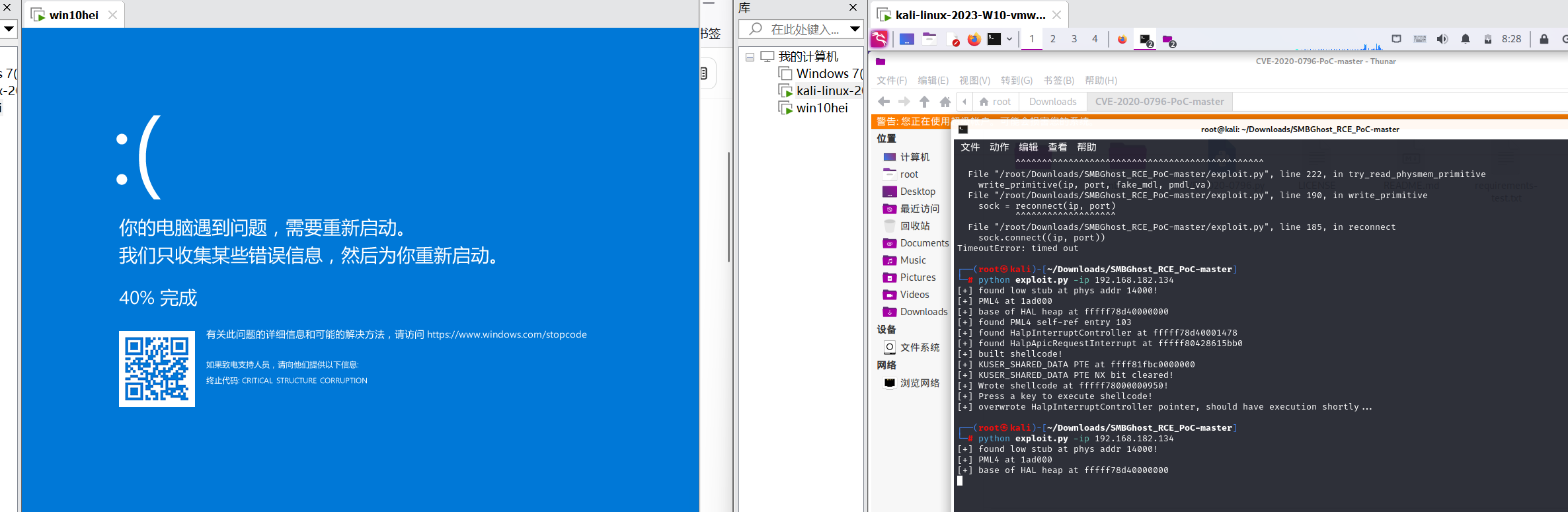Click path bar scroll-left arrow in Thunar

coord(965,102)
